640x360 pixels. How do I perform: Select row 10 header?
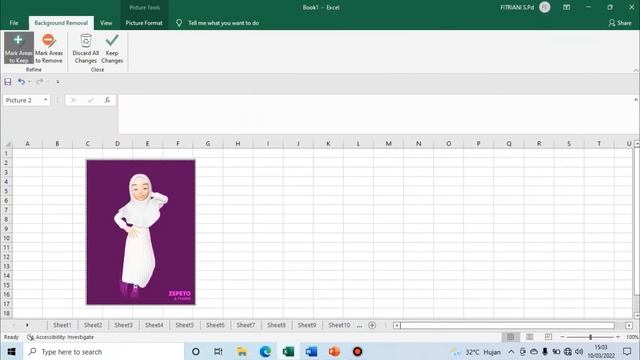7,238
